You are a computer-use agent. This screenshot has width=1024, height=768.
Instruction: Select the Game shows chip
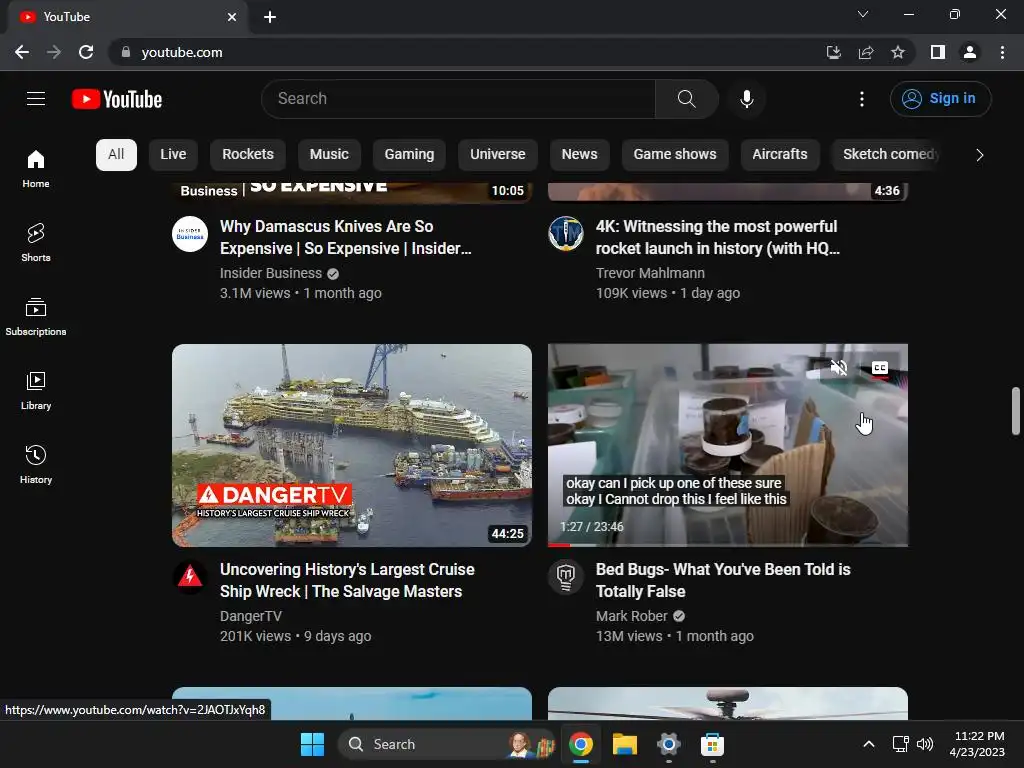(675, 155)
